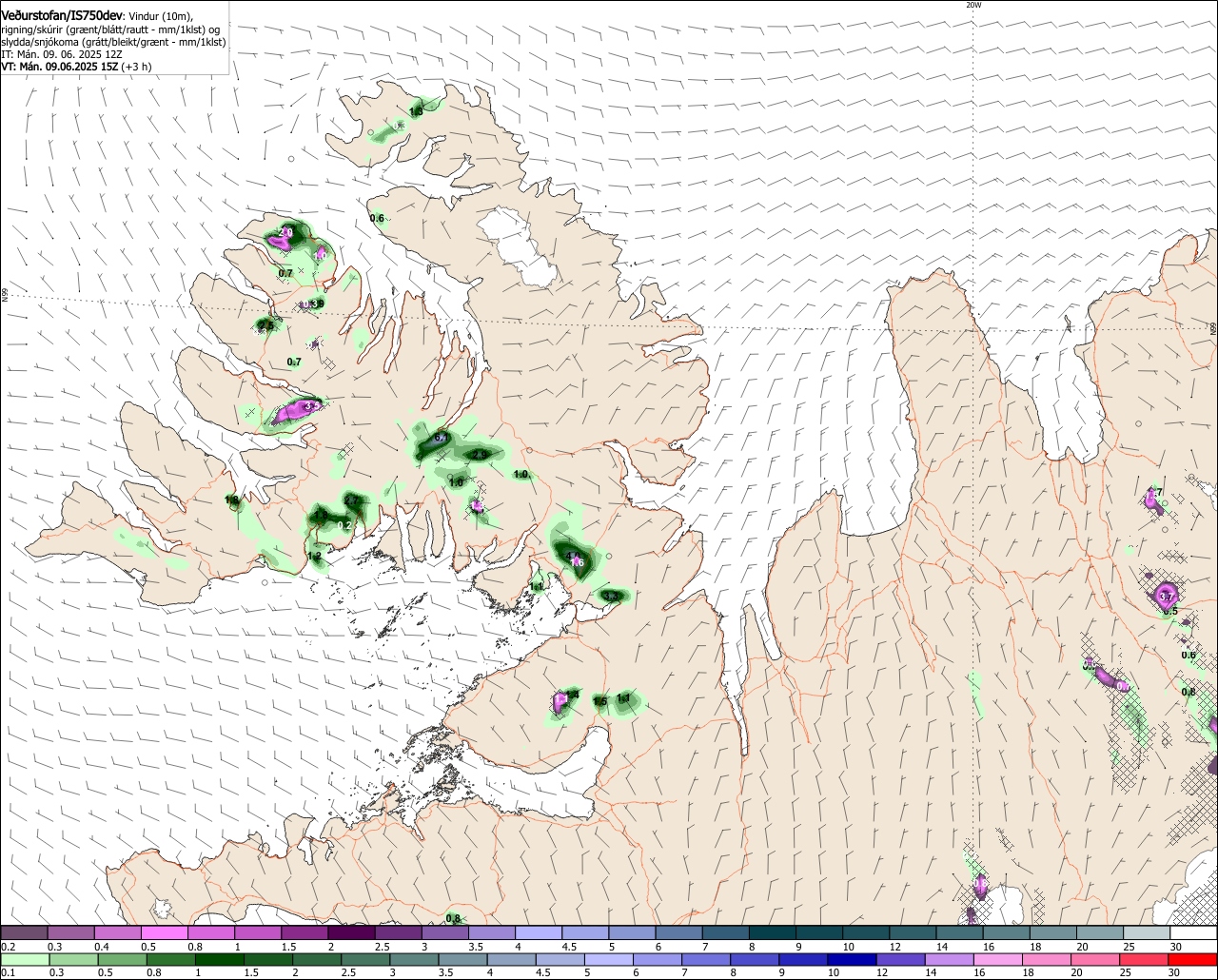Select the darkest purple swatch at snow legend 2

click(351, 932)
